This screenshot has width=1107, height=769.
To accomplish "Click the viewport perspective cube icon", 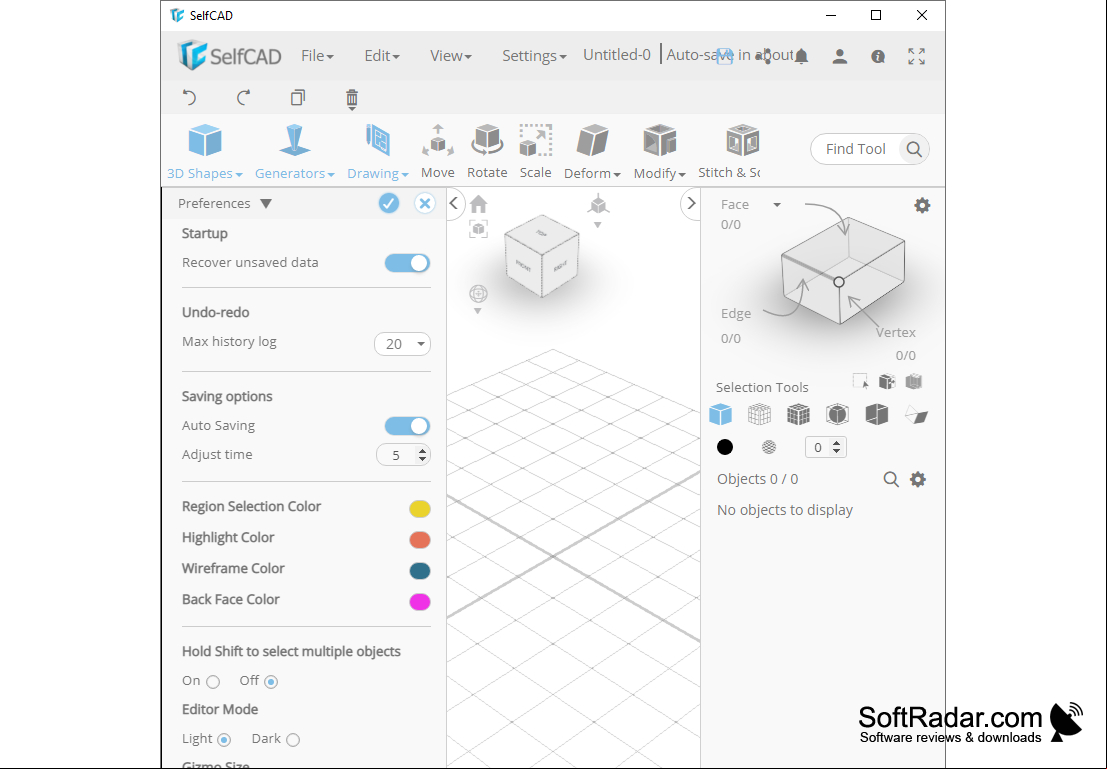I will (x=599, y=205).
